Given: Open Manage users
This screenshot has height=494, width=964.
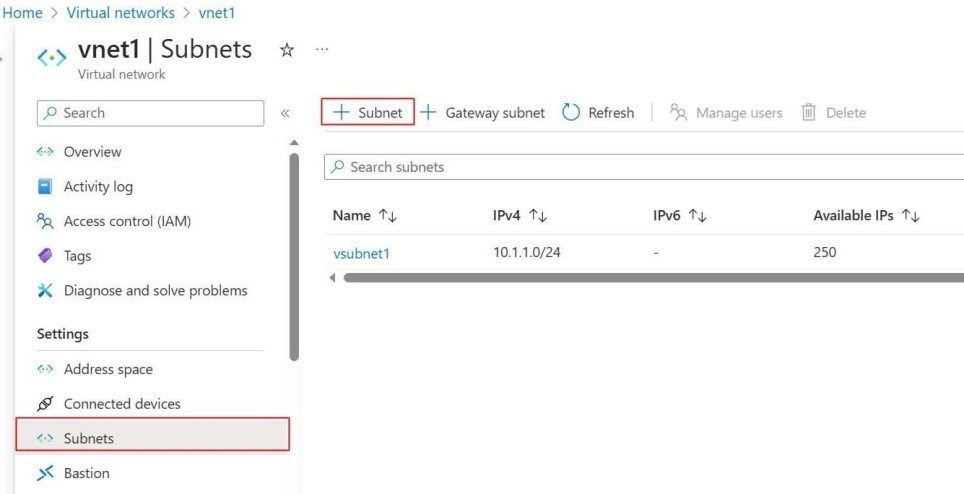Looking at the screenshot, I should [726, 113].
